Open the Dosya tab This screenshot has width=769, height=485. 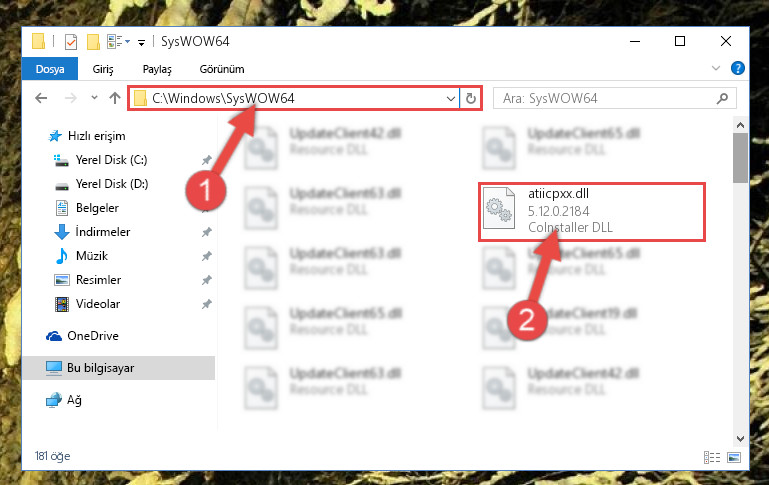click(x=50, y=69)
